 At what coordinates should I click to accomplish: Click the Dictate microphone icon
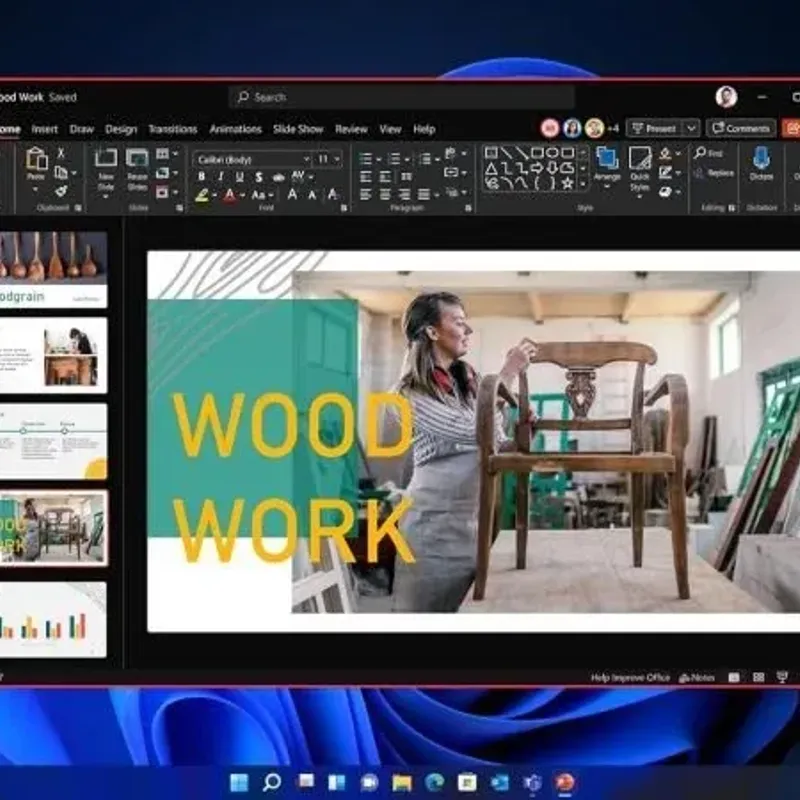click(761, 158)
